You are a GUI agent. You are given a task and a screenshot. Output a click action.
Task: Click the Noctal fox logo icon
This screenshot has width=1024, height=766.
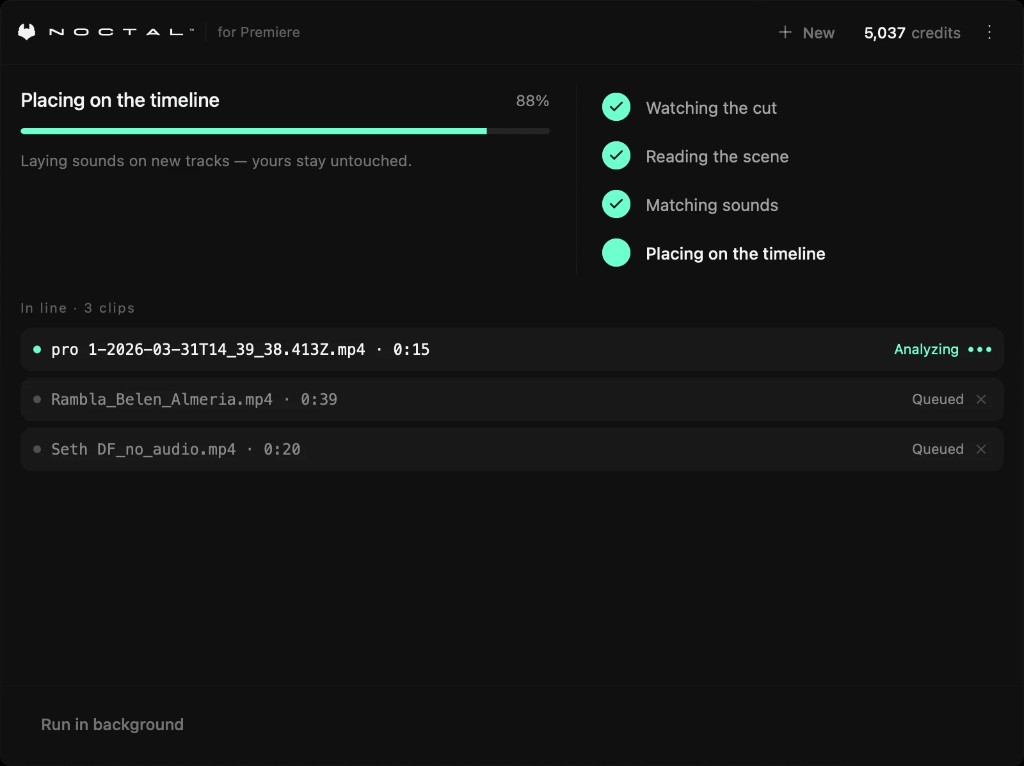(x=27, y=32)
